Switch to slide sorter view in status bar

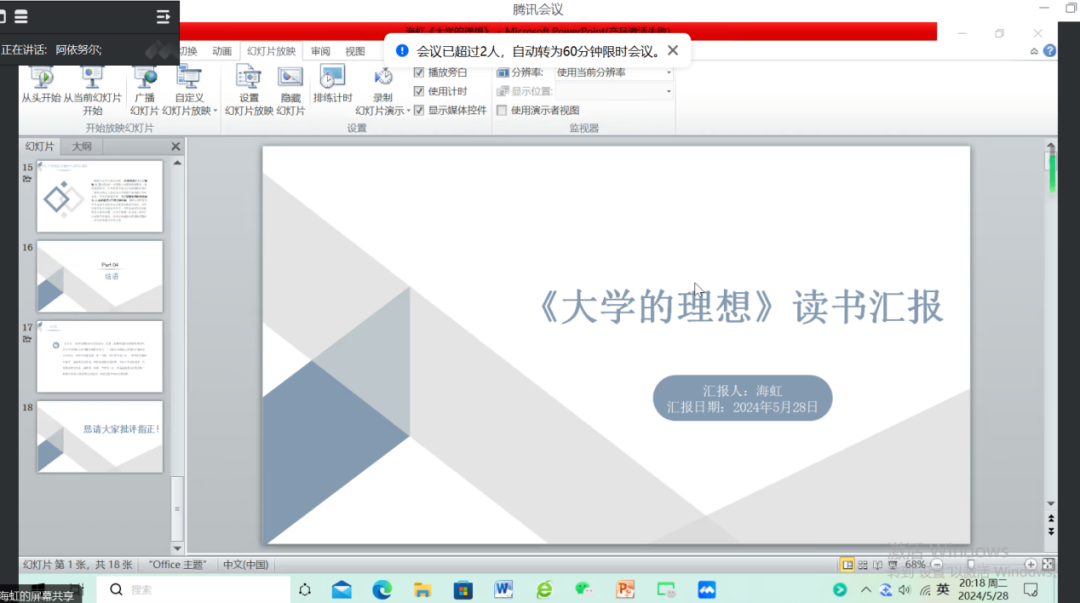pyautogui.click(x=862, y=564)
